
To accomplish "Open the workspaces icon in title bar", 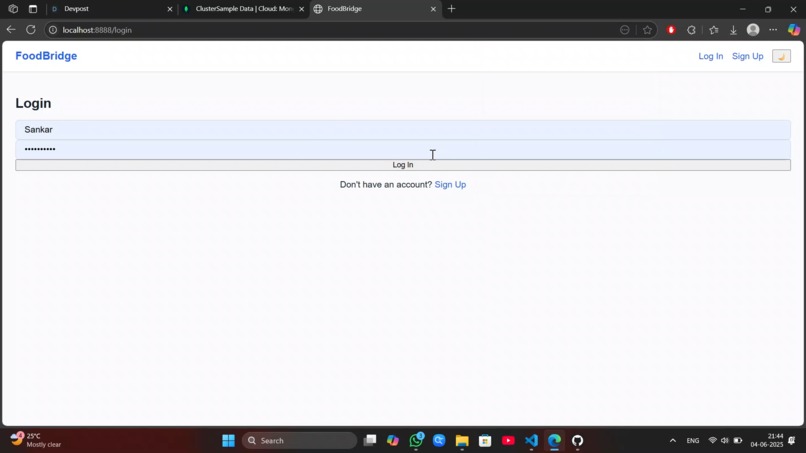I will (13, 9).
